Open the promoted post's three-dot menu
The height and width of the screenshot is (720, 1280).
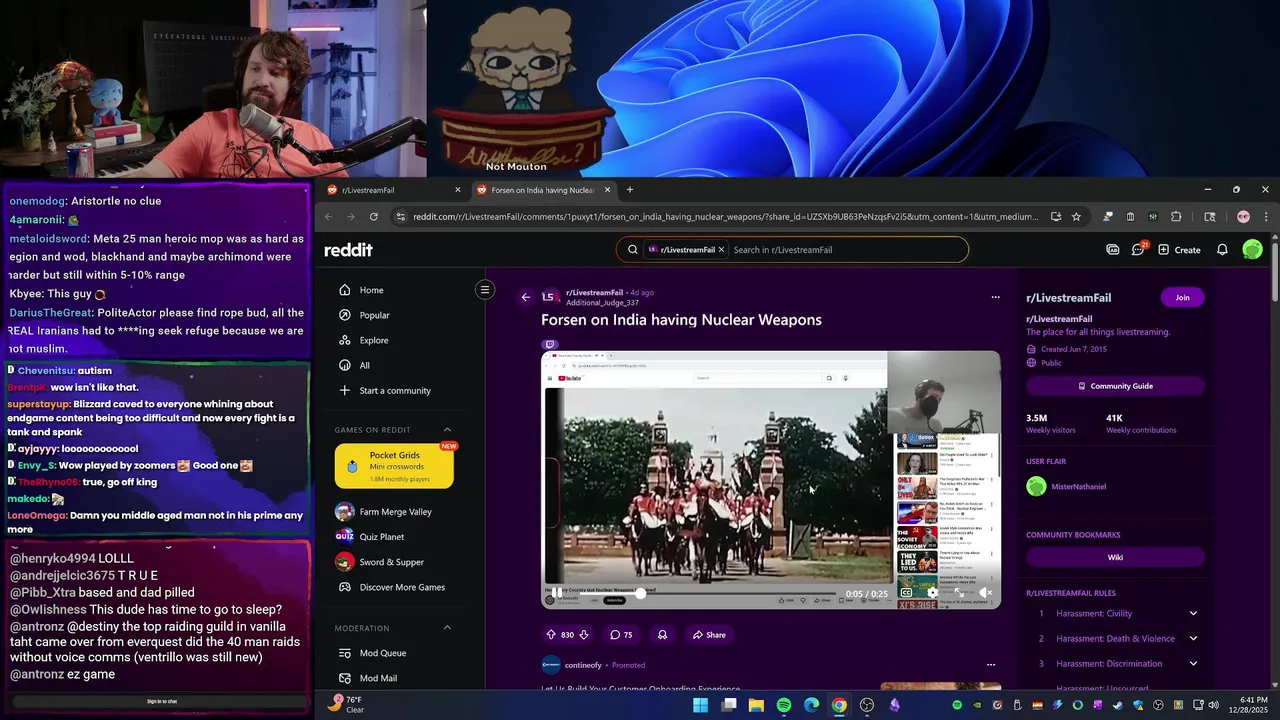pos(991,665)
